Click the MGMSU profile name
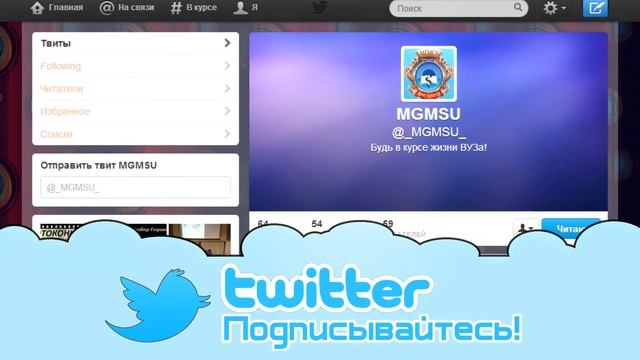This screenshot has height=360, width=640. point(429,114)
